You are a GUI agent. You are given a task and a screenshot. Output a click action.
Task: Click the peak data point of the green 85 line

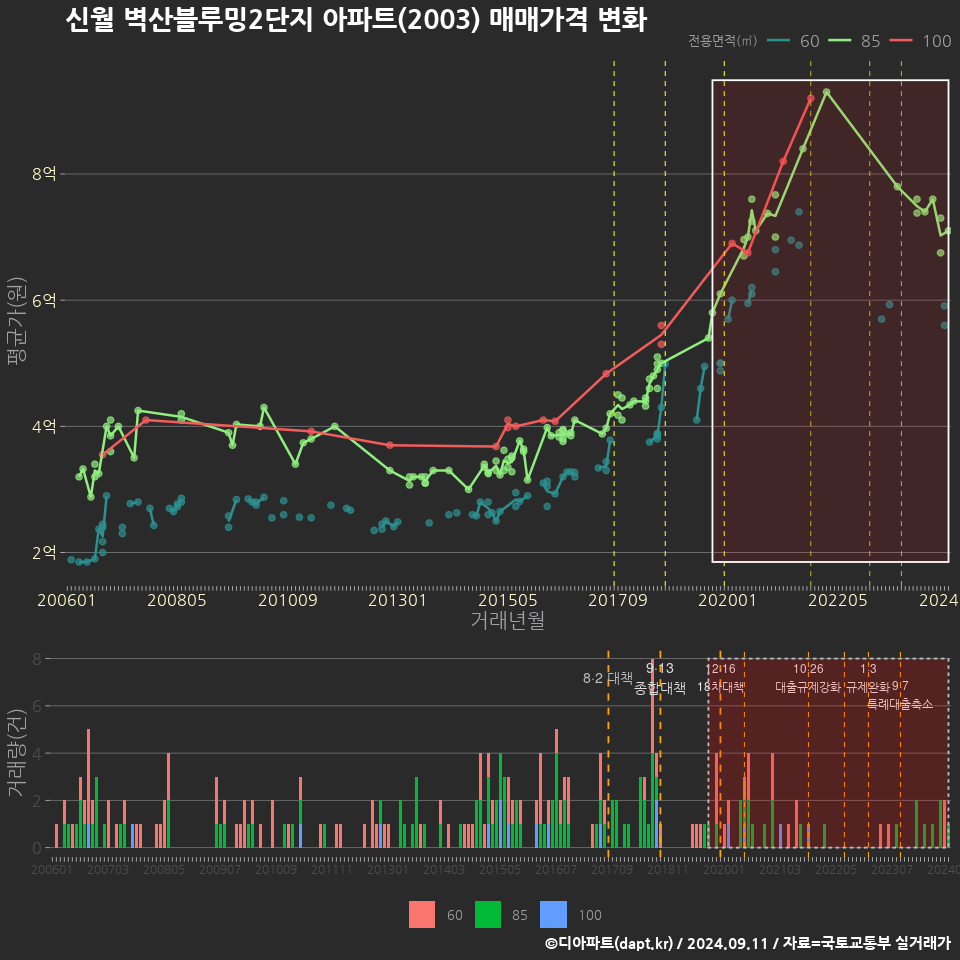point(827,92)
